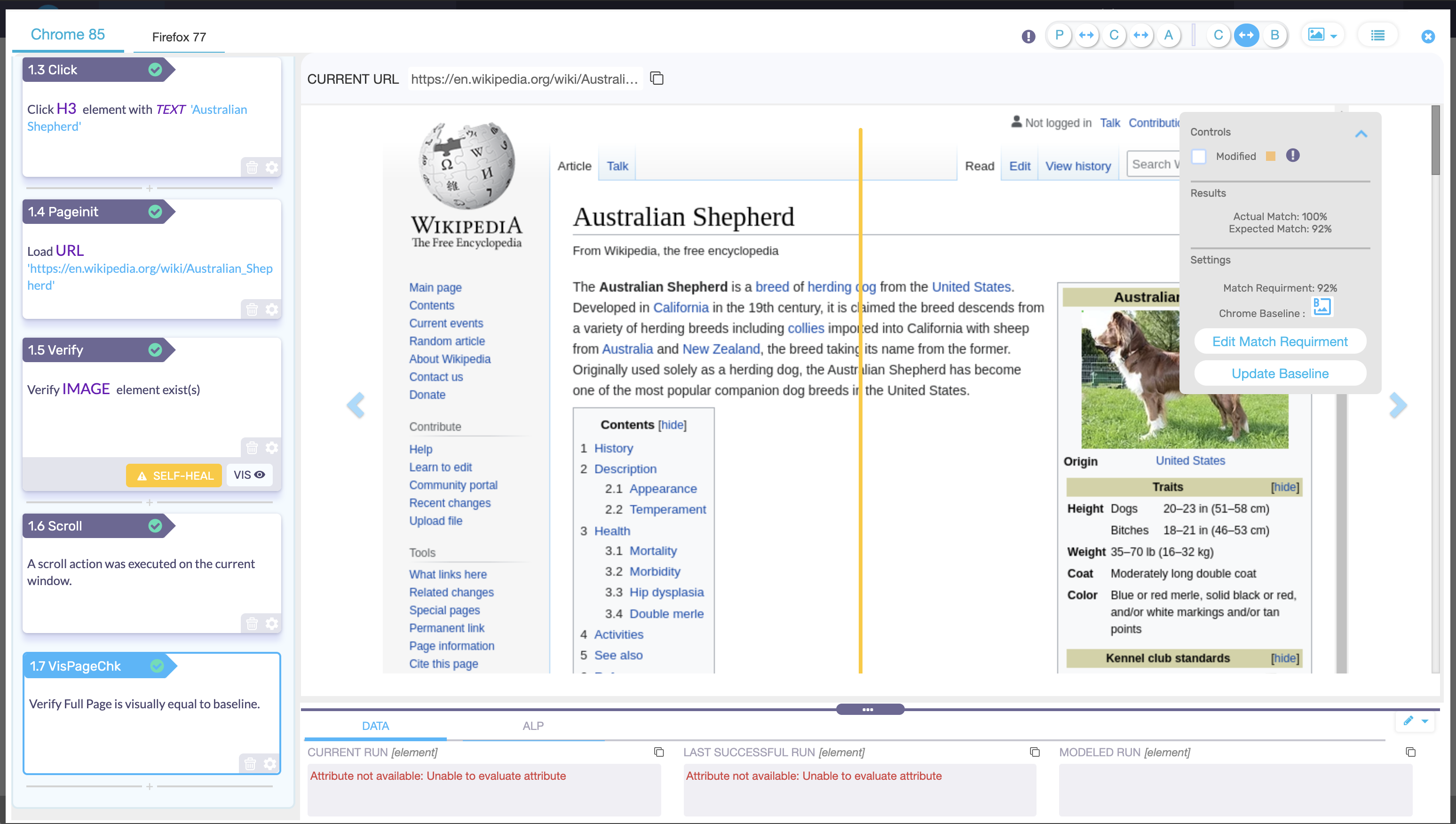Viewport: 1456px width, 824px height.
Task: Switch to the Chrome 85 tab
Action: [68, 34]
